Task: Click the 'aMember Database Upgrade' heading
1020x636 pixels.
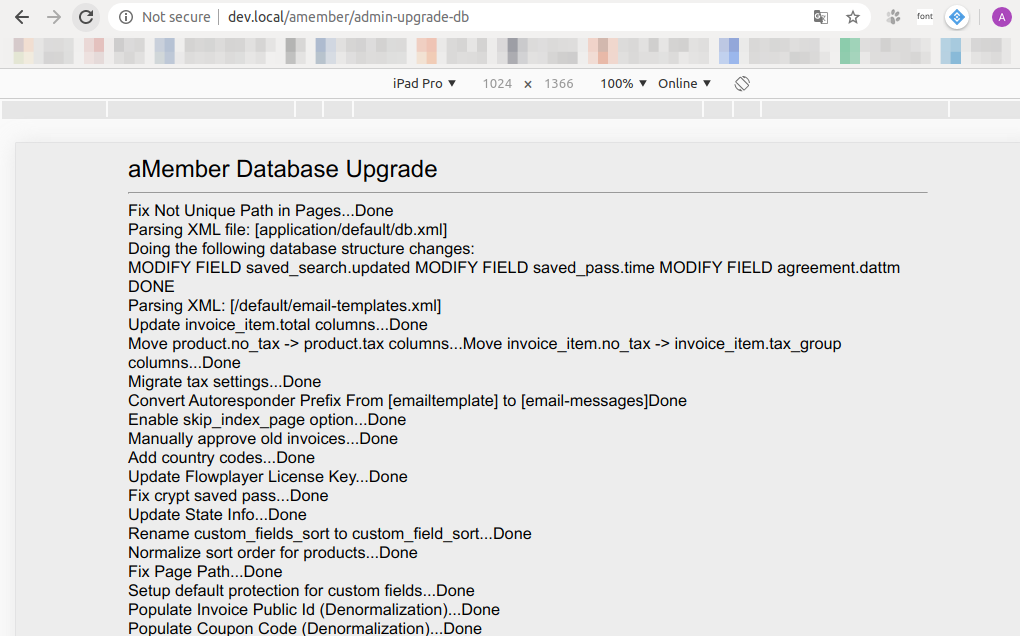Action: pos(282,169)
